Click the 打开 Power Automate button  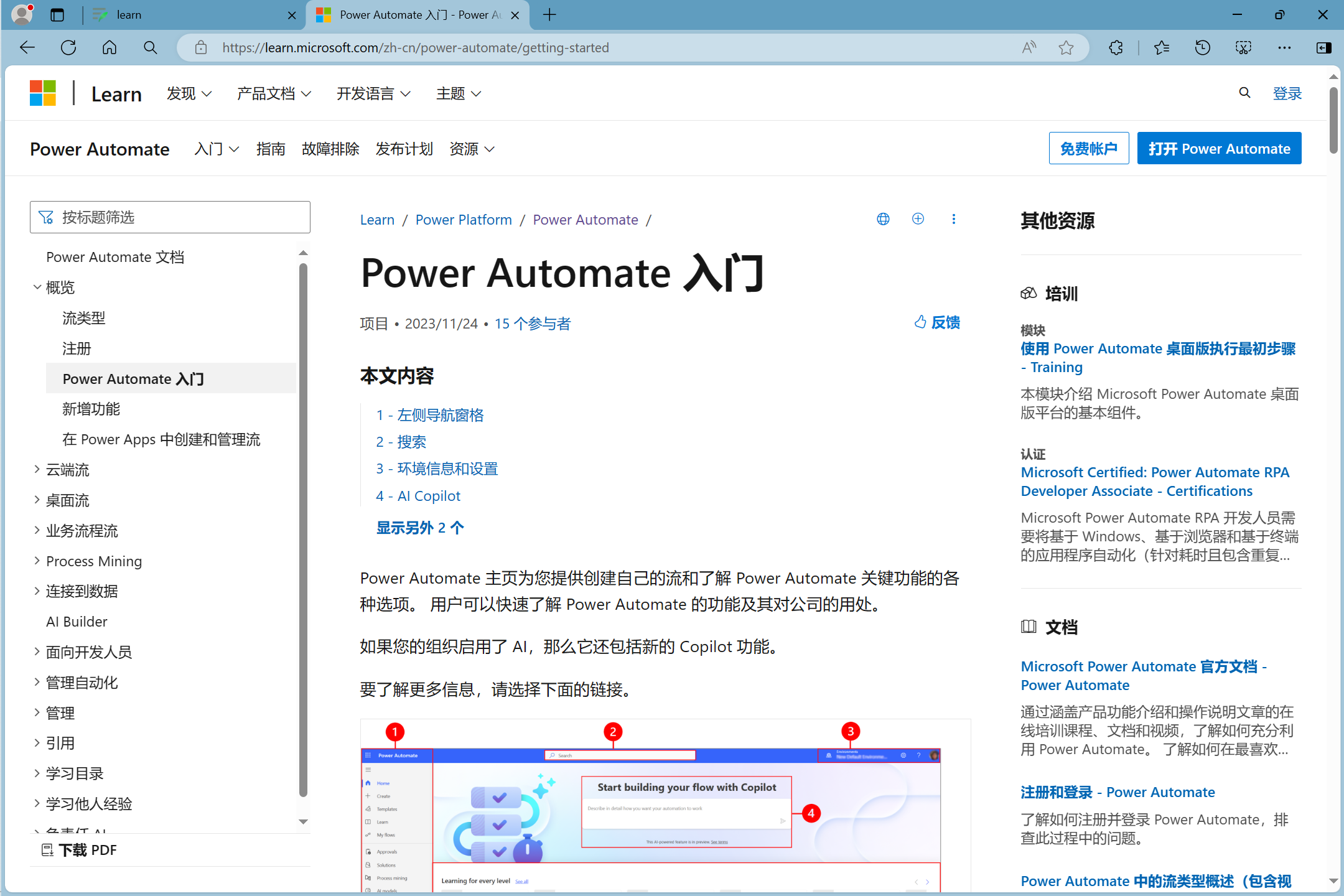tap(1219, 148)
